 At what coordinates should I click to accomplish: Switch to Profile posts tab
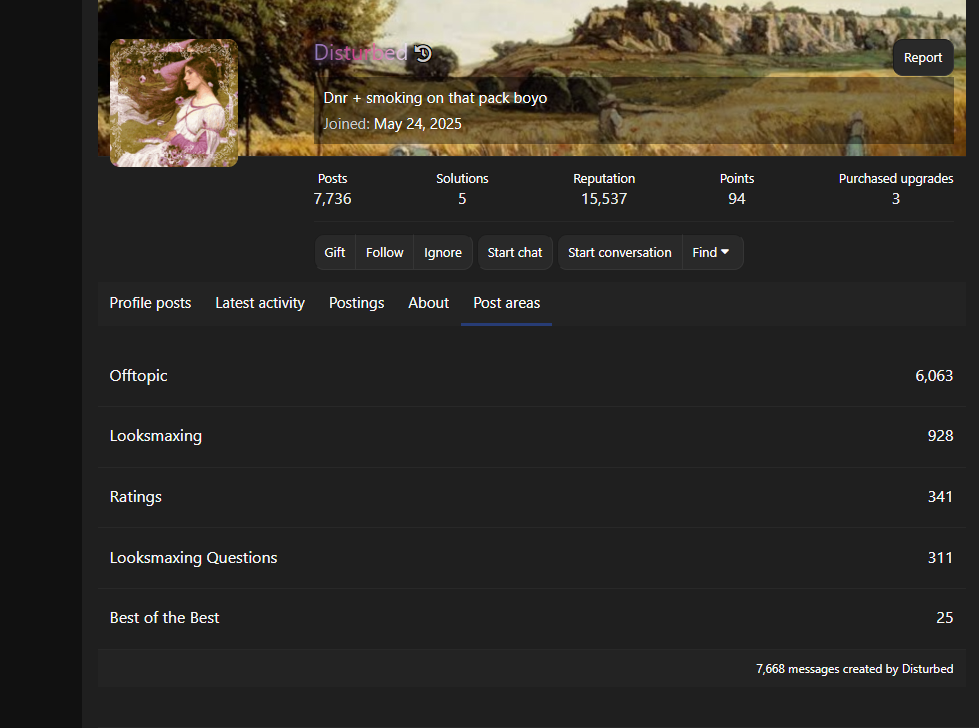(x=150, y=303)
